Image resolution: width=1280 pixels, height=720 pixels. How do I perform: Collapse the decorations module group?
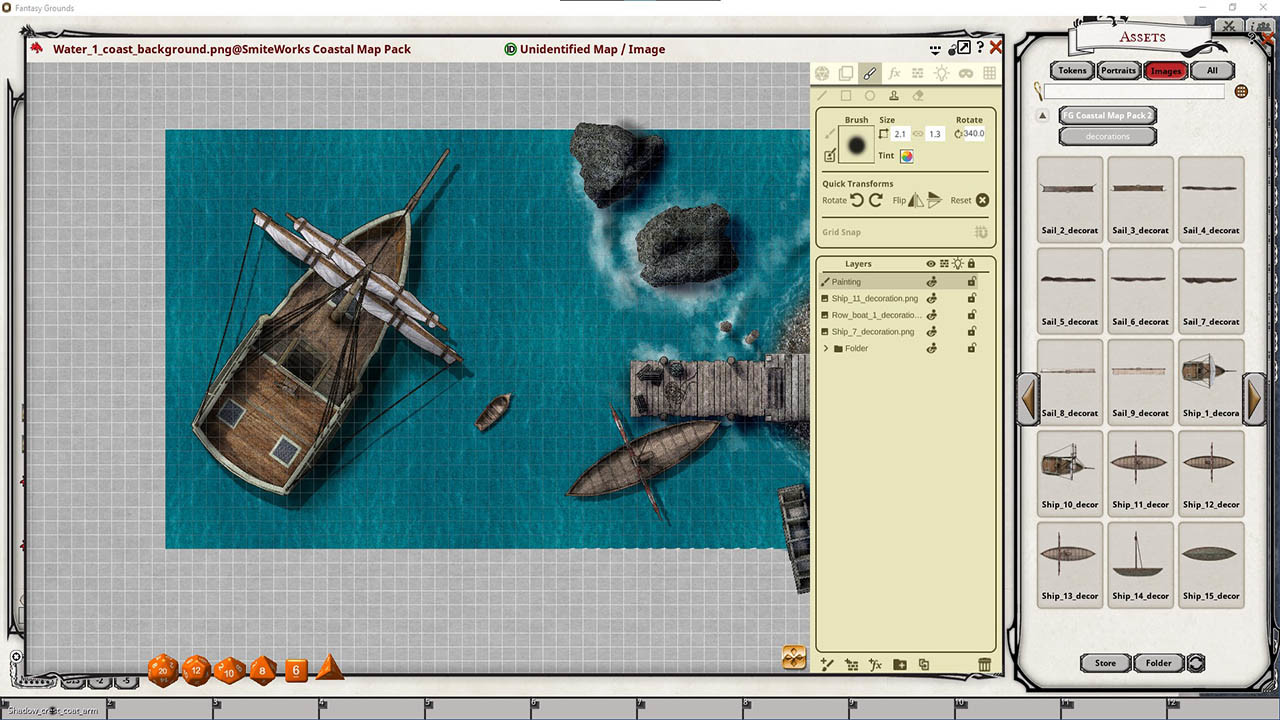click(x=1107, y=136)
